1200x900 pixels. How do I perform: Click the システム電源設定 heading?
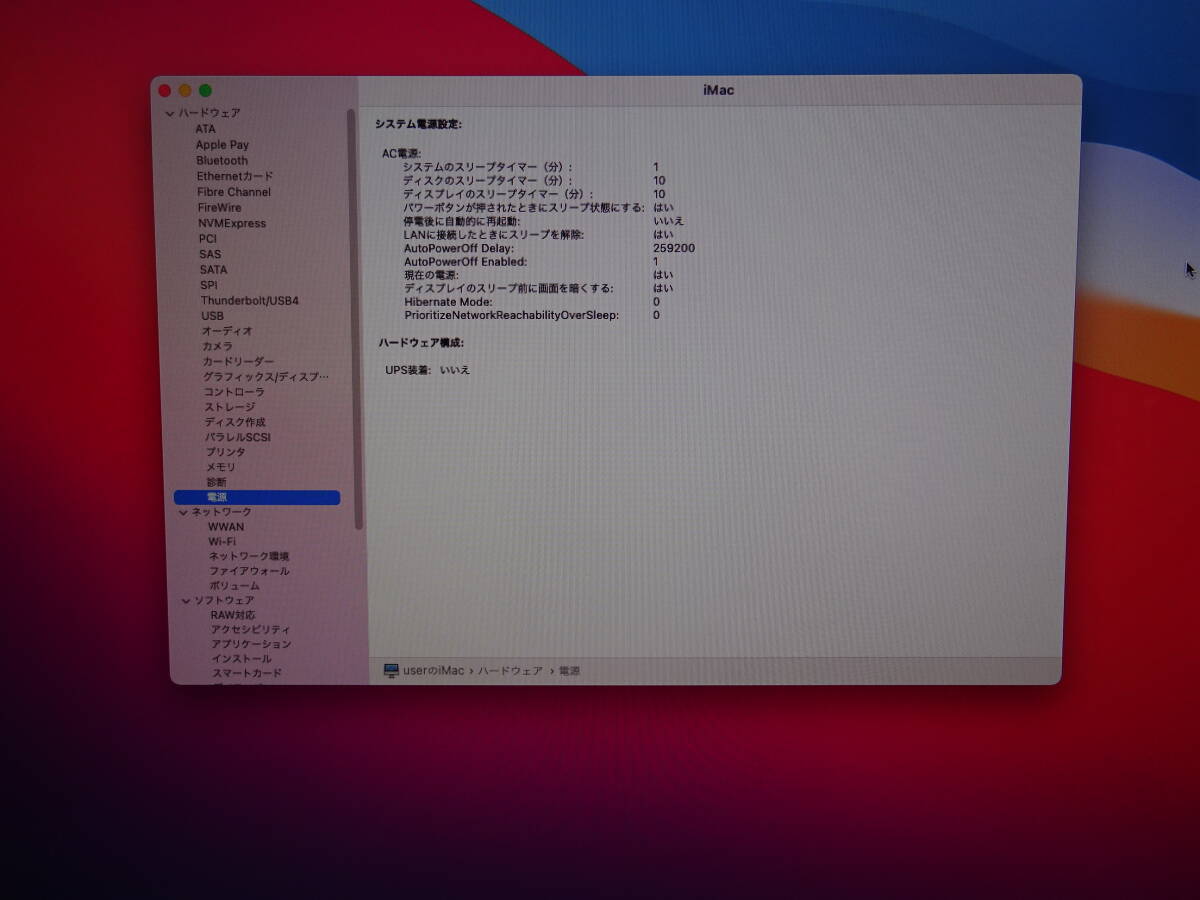418,124
